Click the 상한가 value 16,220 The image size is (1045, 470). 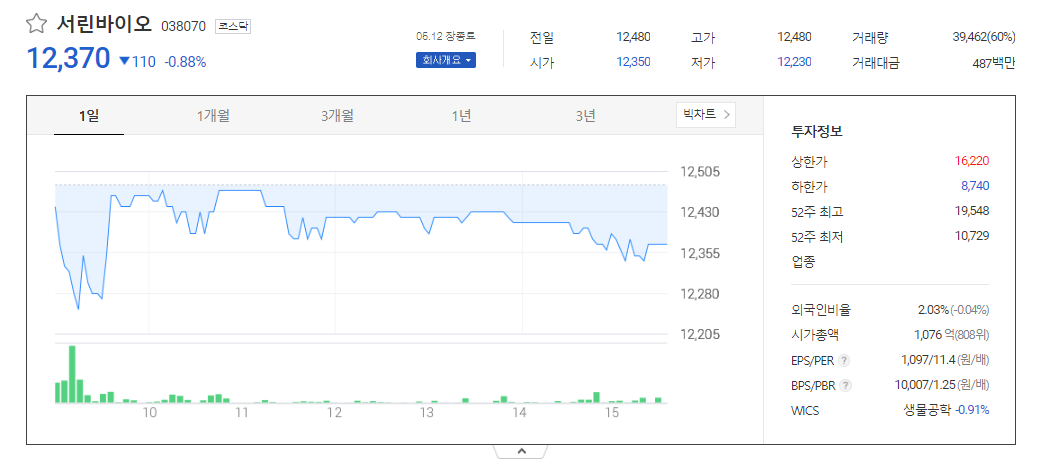click(972, 161)
